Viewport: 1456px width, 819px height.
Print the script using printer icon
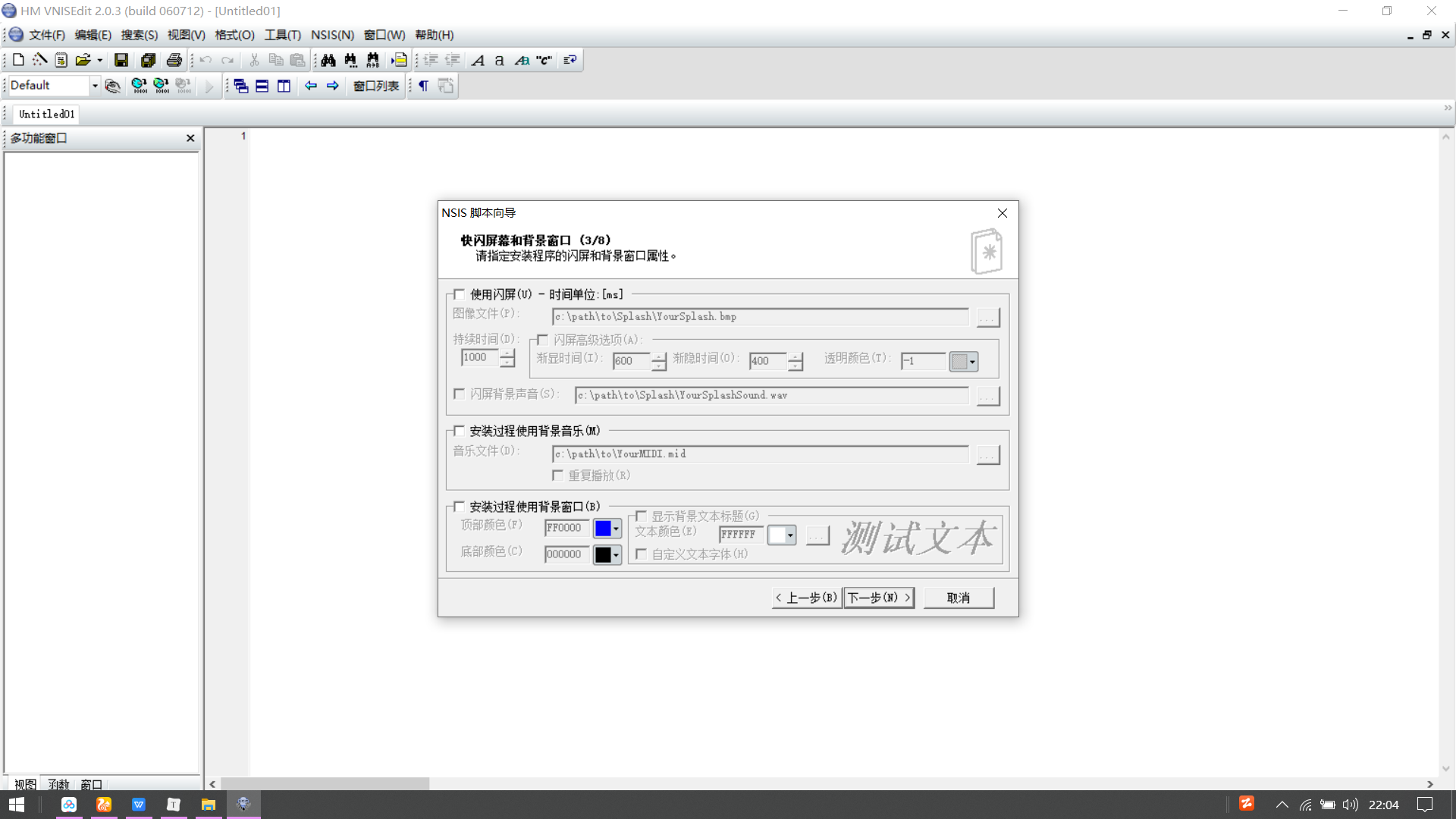pos(174,60)
